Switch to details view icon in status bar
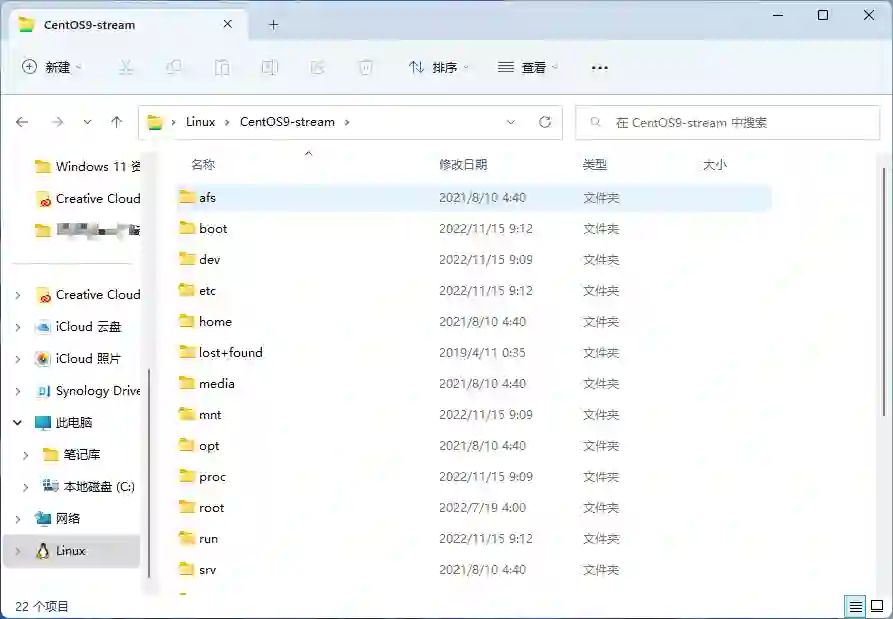893x619 pixels. [x=855, y=607]
